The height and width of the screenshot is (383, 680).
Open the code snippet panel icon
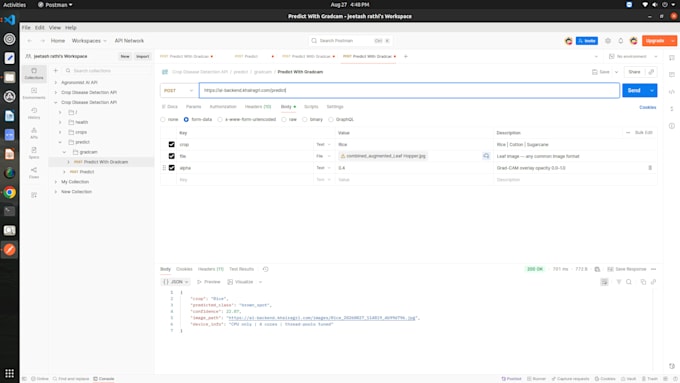click(672, 92)
